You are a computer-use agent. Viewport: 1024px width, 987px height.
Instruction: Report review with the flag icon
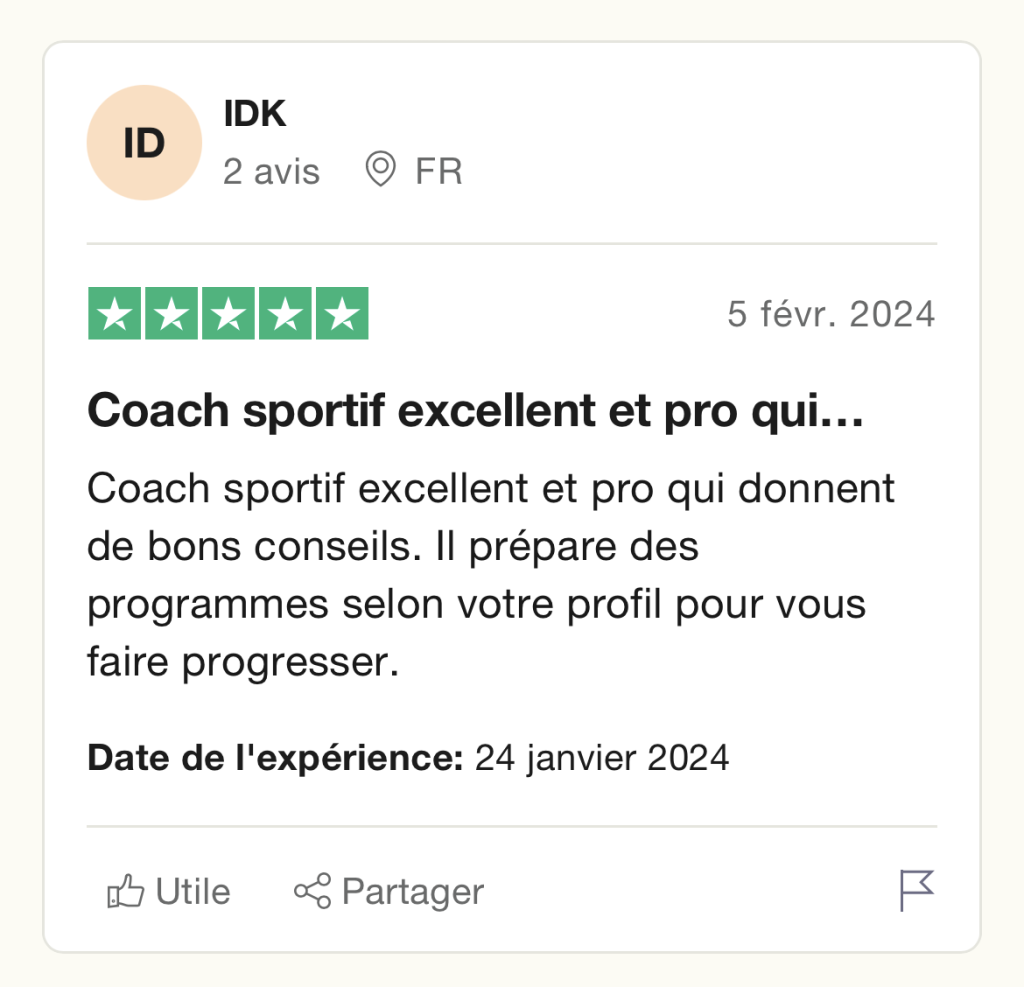[x=917, y=890]
